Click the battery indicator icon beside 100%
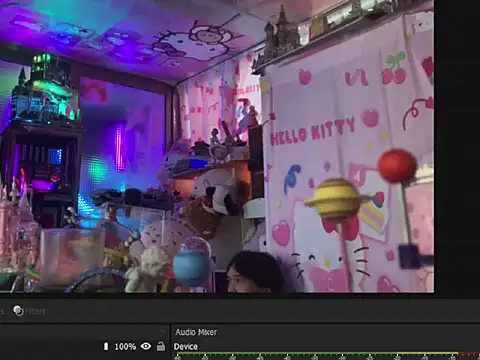 [106, 346]
